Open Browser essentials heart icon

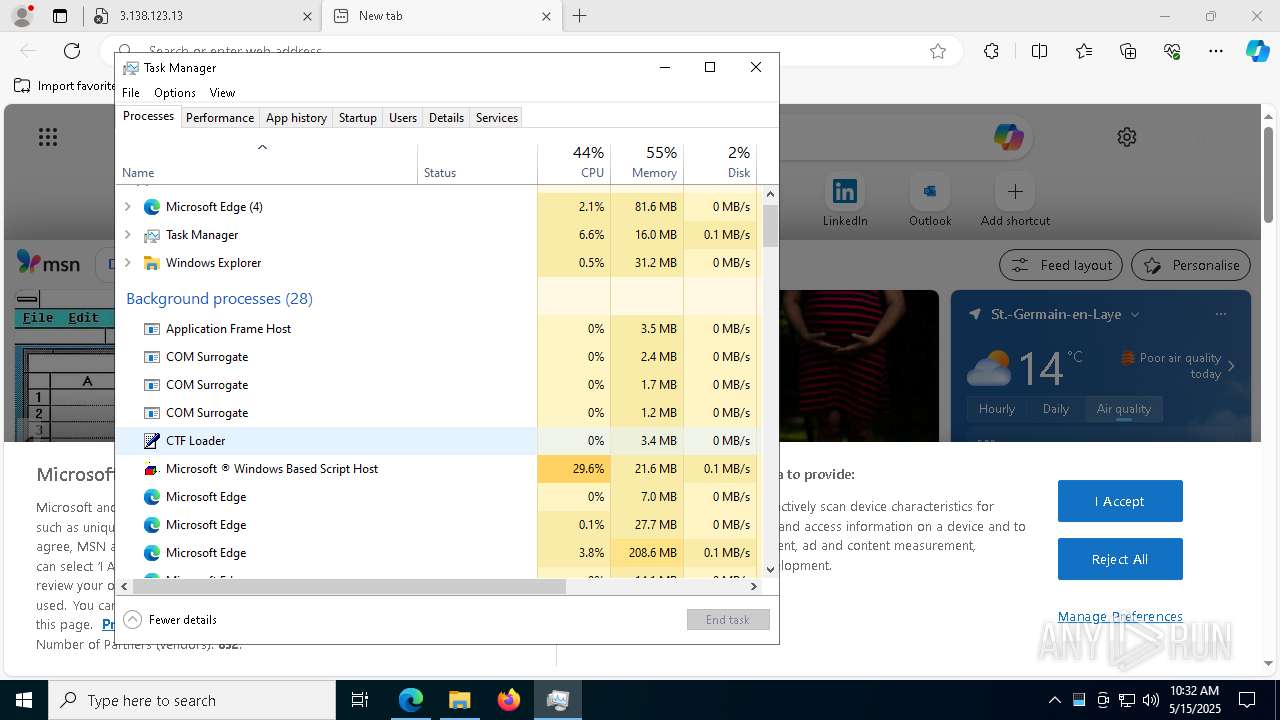[1172, 51]
